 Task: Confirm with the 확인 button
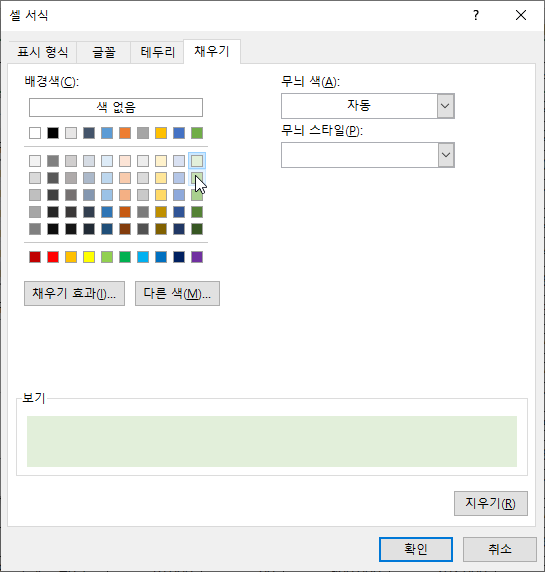click(416, 549)
